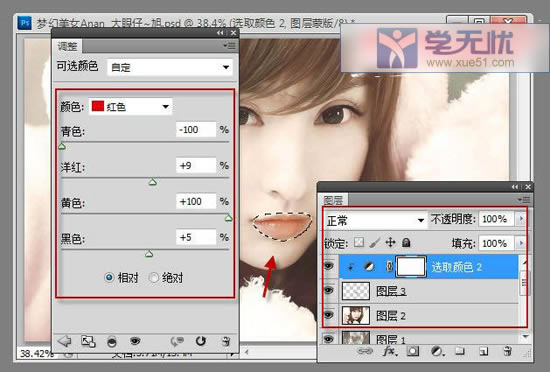Screen dimensions: 550x372
Task: Click the expanded view icon in Adjustments panel
Action: tap(88, 341)
